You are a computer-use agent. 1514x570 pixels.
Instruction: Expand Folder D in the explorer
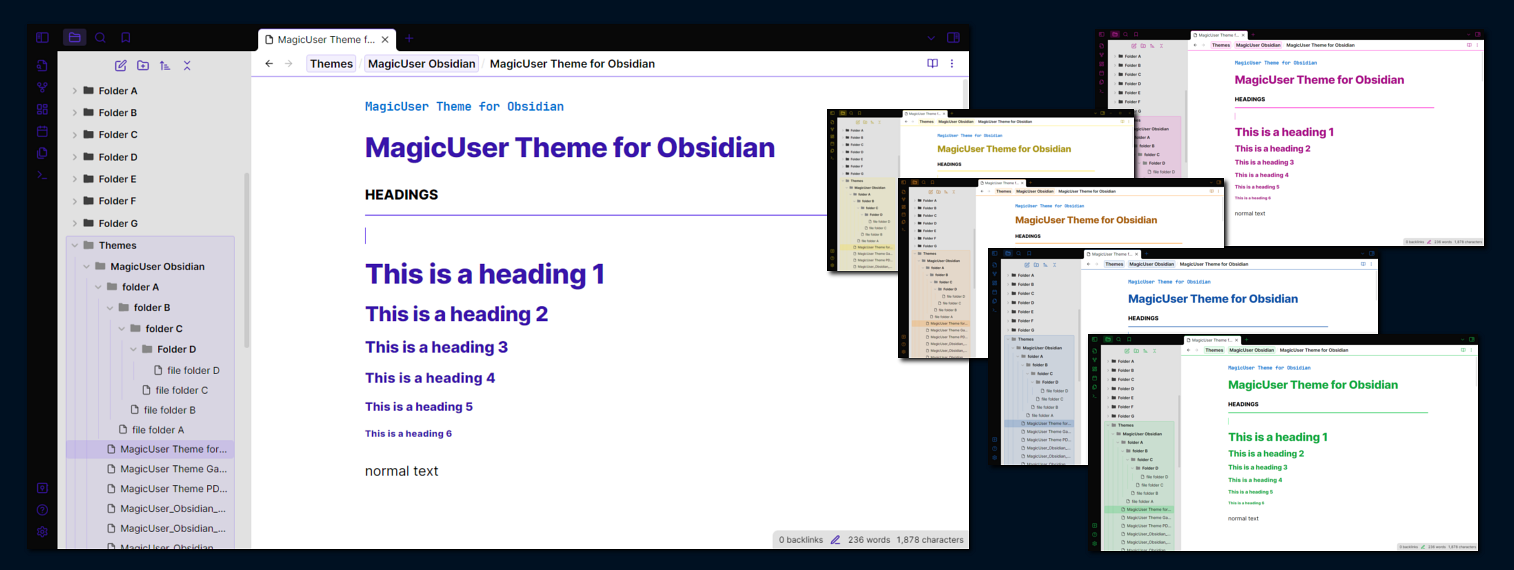coord(74,157)
